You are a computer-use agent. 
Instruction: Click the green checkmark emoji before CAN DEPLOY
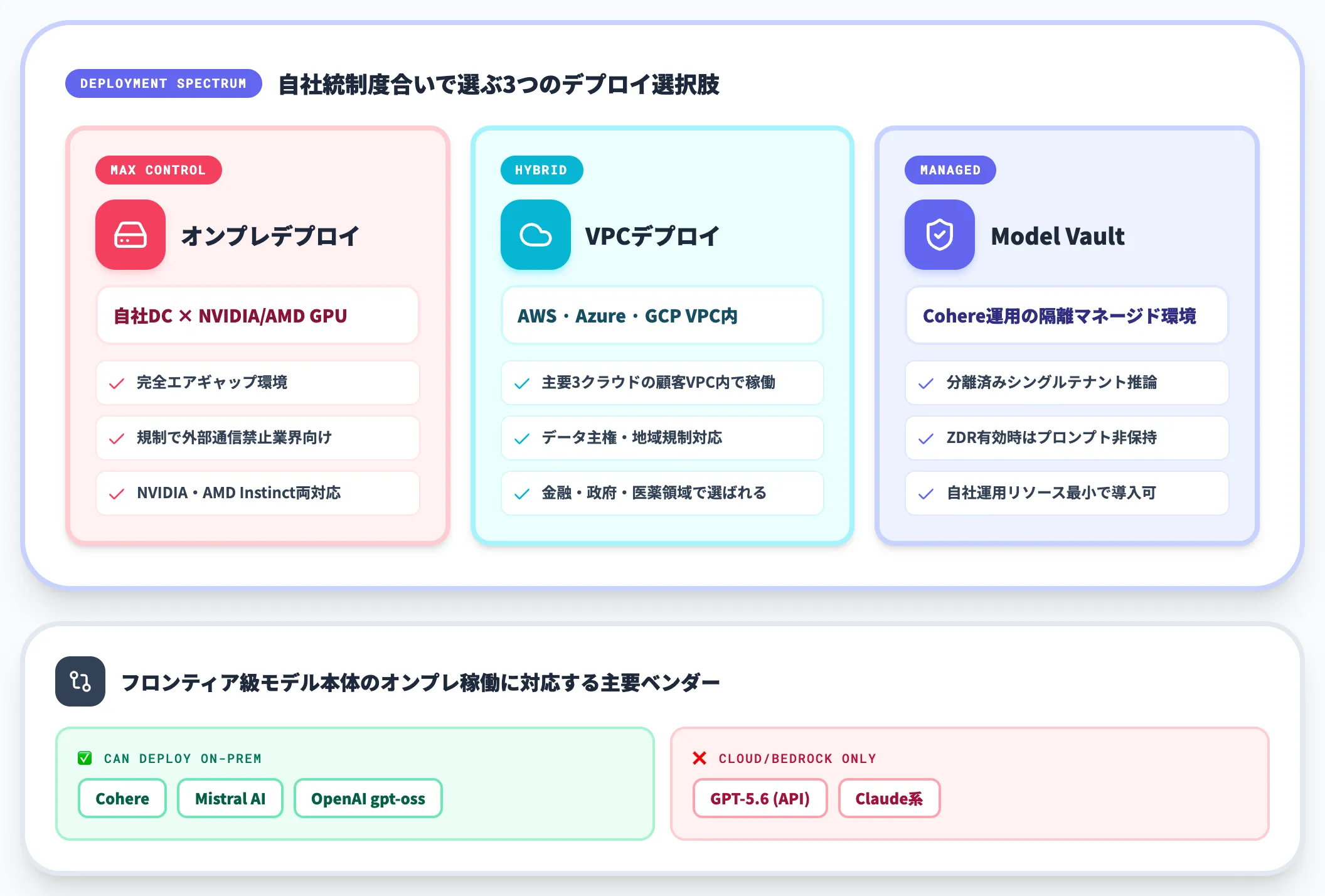coord(85,758)
